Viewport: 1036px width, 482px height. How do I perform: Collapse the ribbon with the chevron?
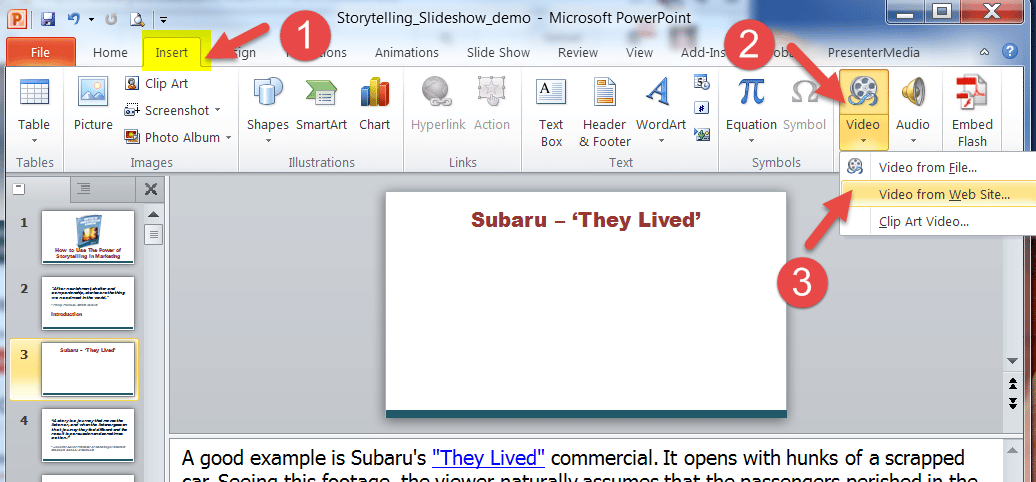[x=985, y=52]
